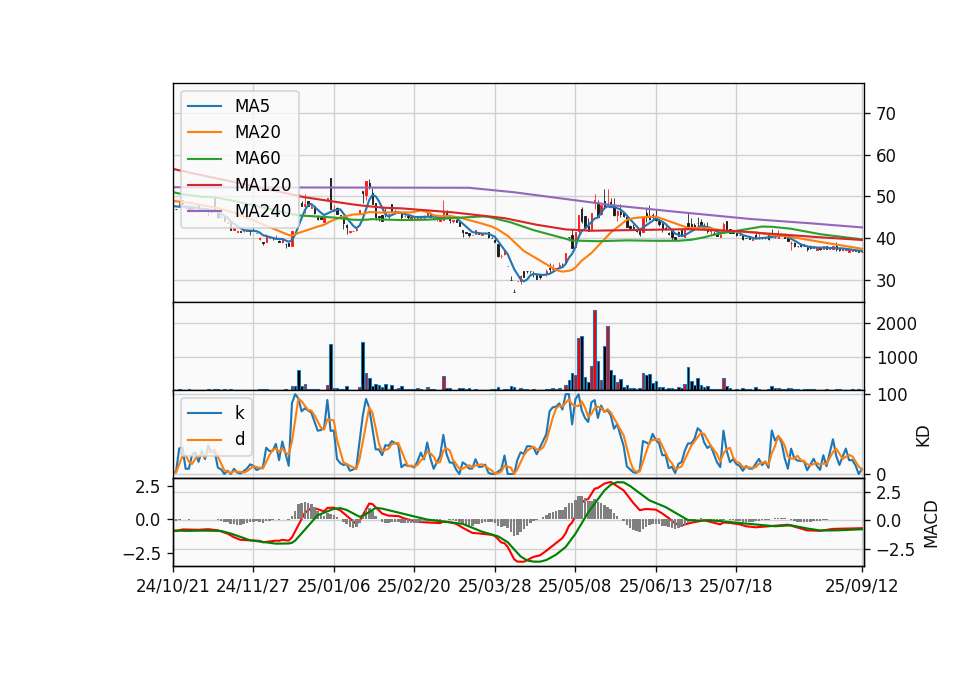Click the 40 price axis label
This screenshot has width=960, height=690.
tap(885, 239)
